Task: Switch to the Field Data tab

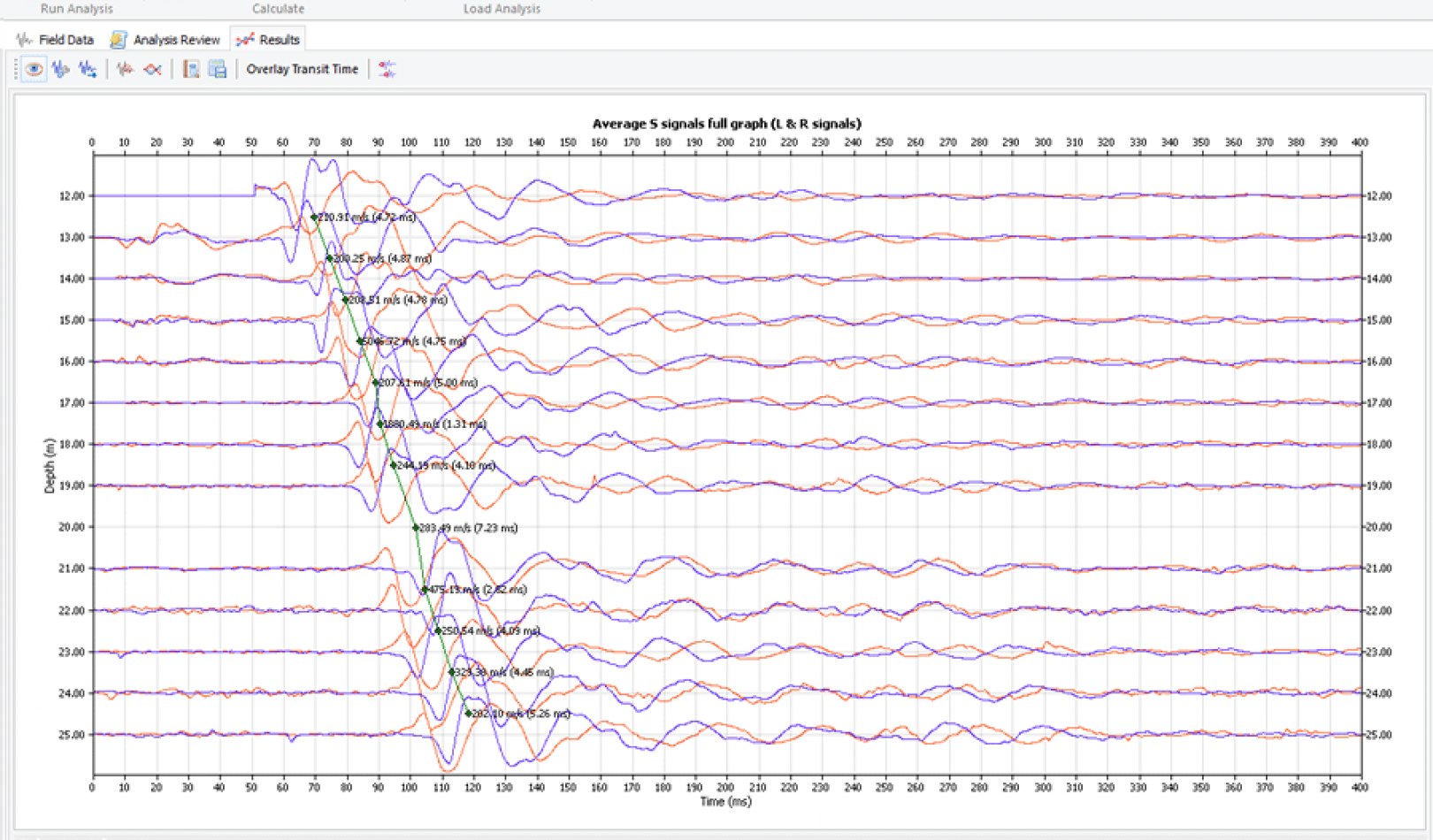Action: pyautogui.click(x=55, y=40)
